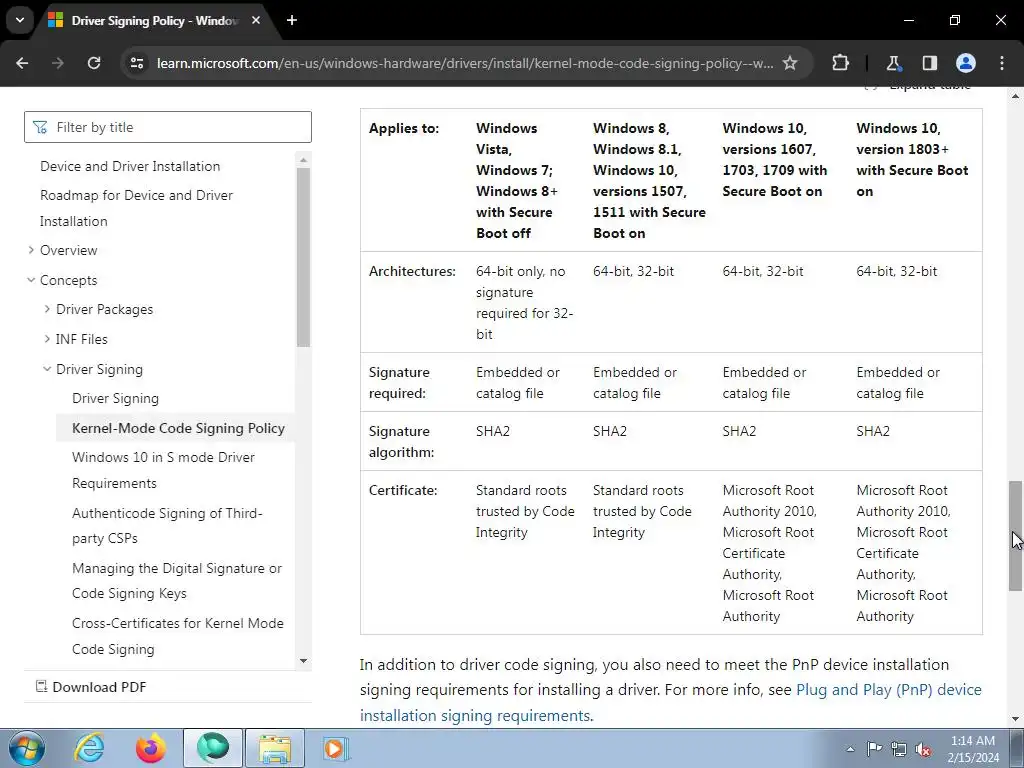
Task: Bookmark this page with the star icon
Action: pyautogui.click(x=790, y=63)
